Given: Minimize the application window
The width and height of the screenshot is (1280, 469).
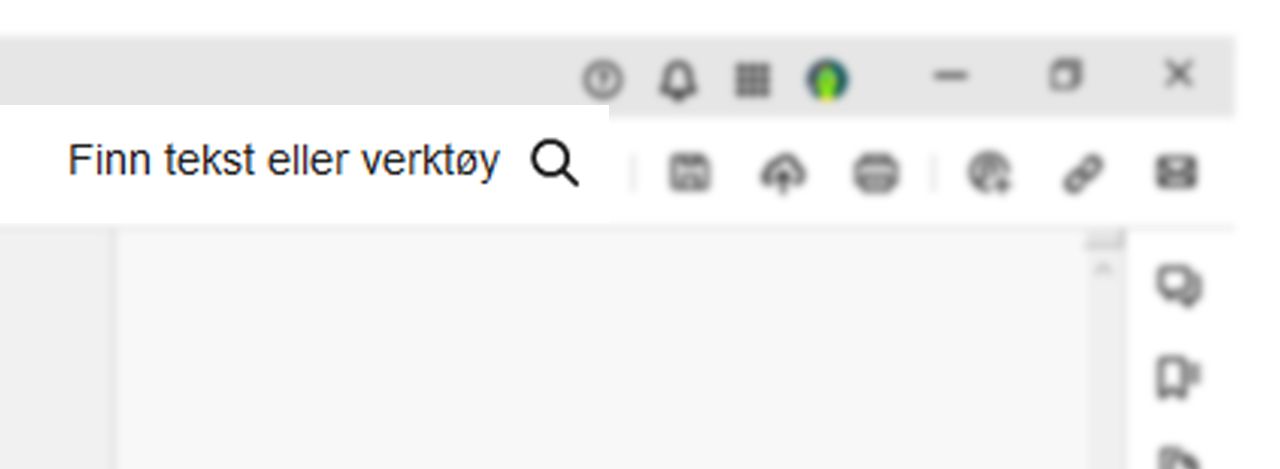Looking at the screenshot, I should pyautogui.click(x=951, y=76).
